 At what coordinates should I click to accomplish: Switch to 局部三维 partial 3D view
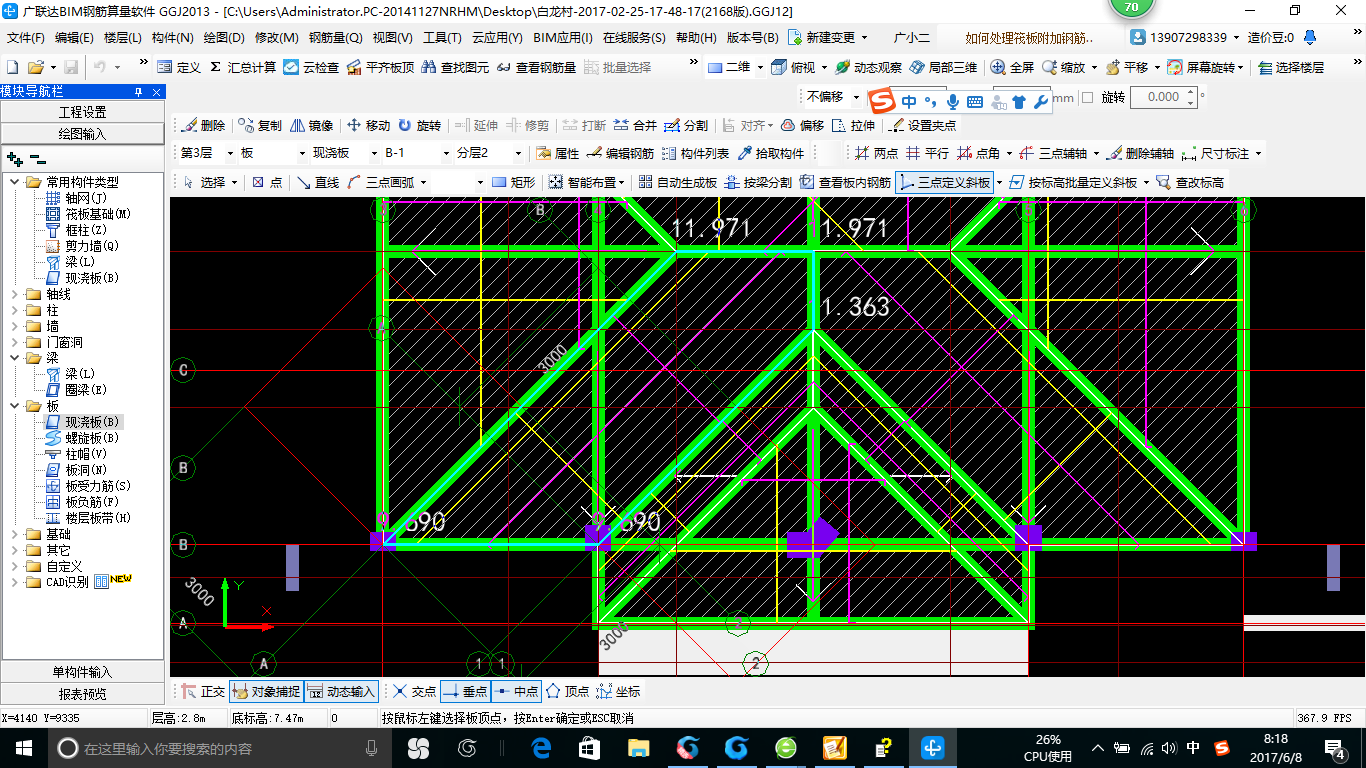pyautogui.click(x=943, y=67)
